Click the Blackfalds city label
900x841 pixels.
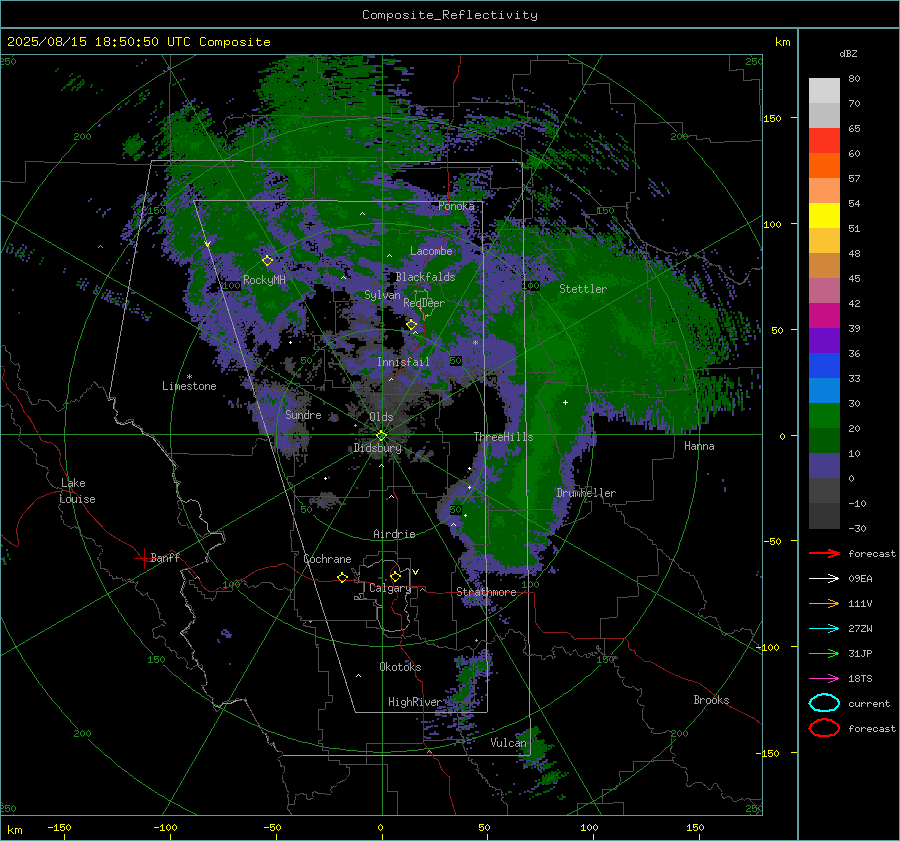425,277
